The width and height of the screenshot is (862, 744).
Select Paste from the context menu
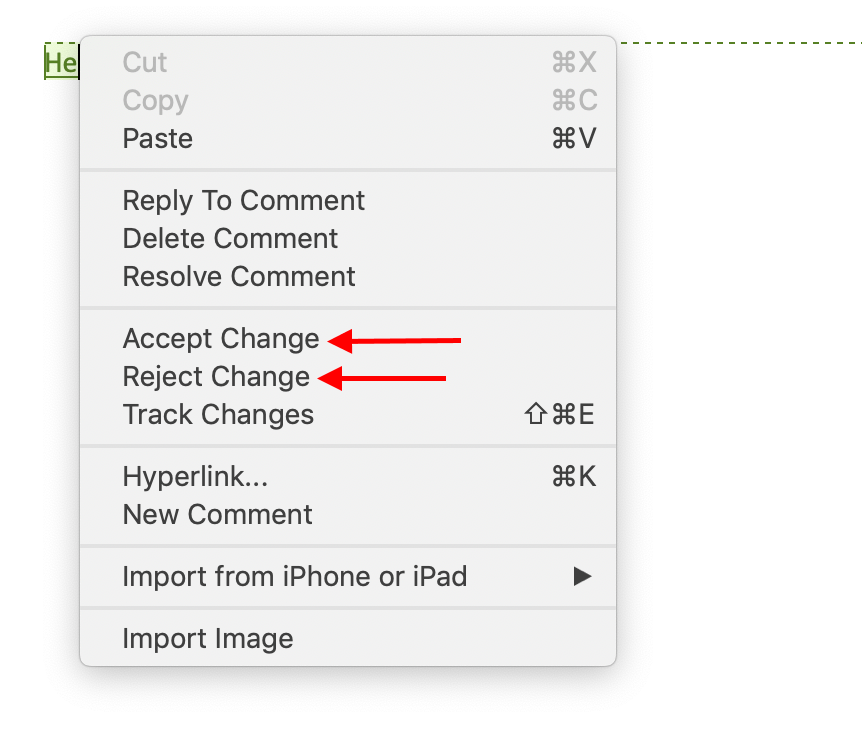tap(156, 138)
